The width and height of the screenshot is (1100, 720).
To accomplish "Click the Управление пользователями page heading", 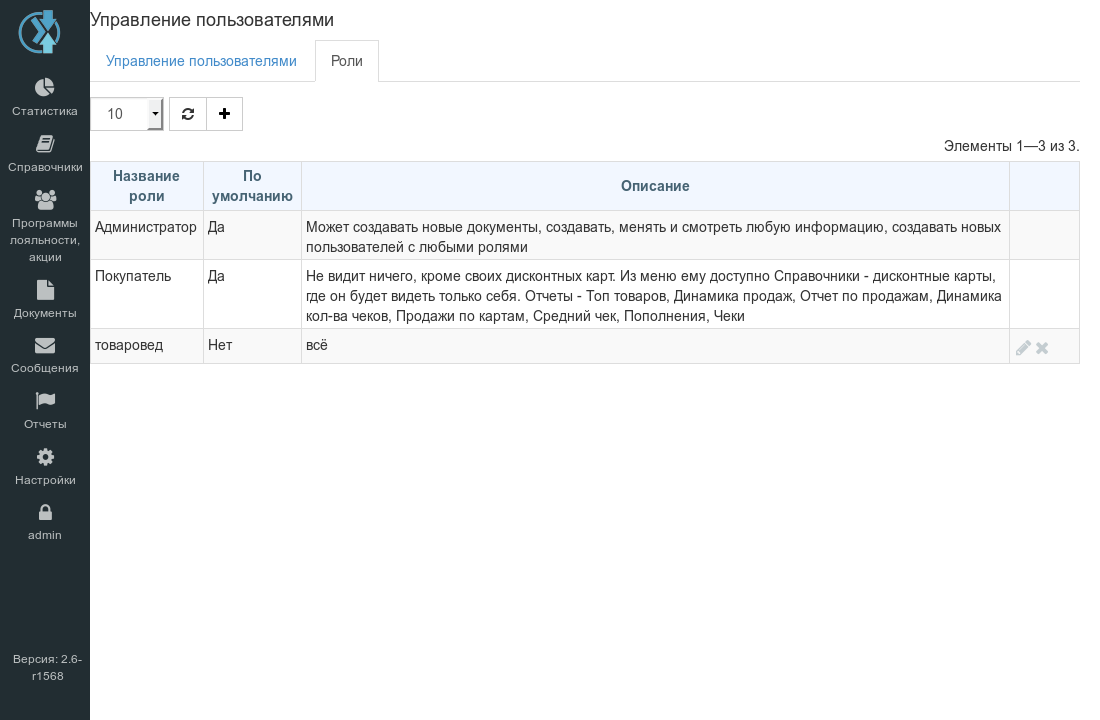I will click(212, 20).
